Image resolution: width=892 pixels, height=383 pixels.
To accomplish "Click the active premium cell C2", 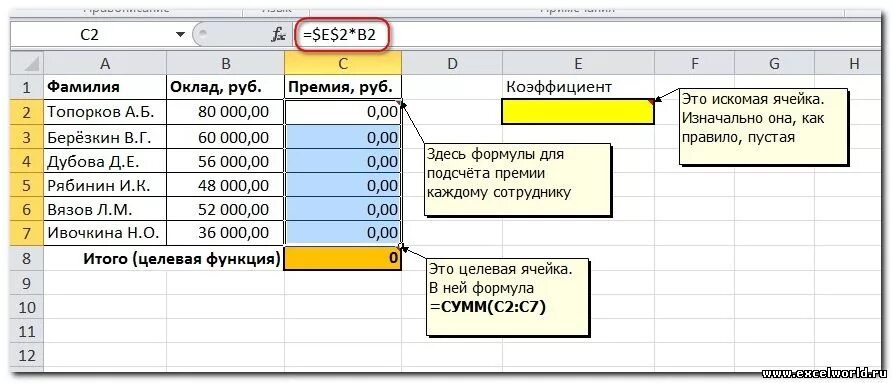I will tap(343, 112).
